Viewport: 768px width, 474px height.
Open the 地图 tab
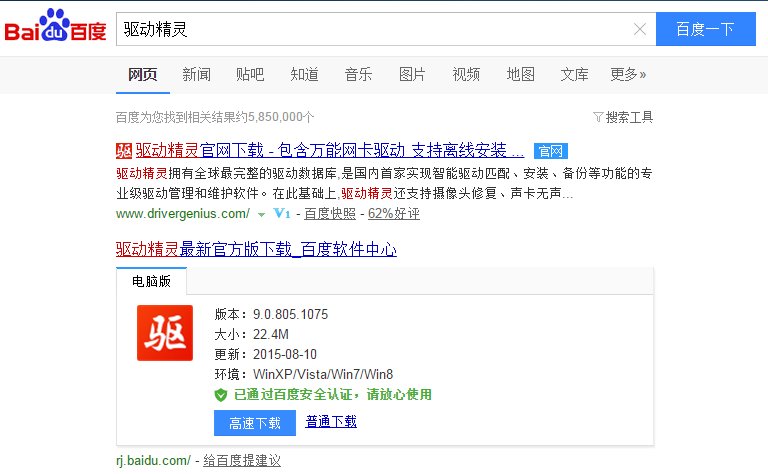click(x=520, y=74)
